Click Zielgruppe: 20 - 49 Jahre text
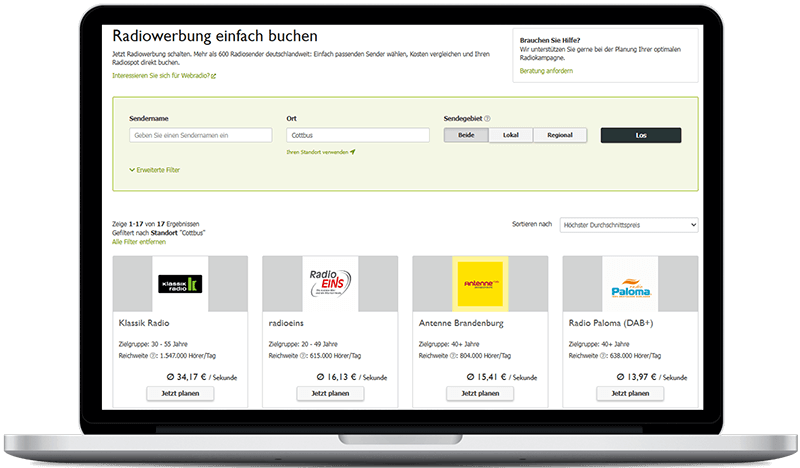 point(303,344)
